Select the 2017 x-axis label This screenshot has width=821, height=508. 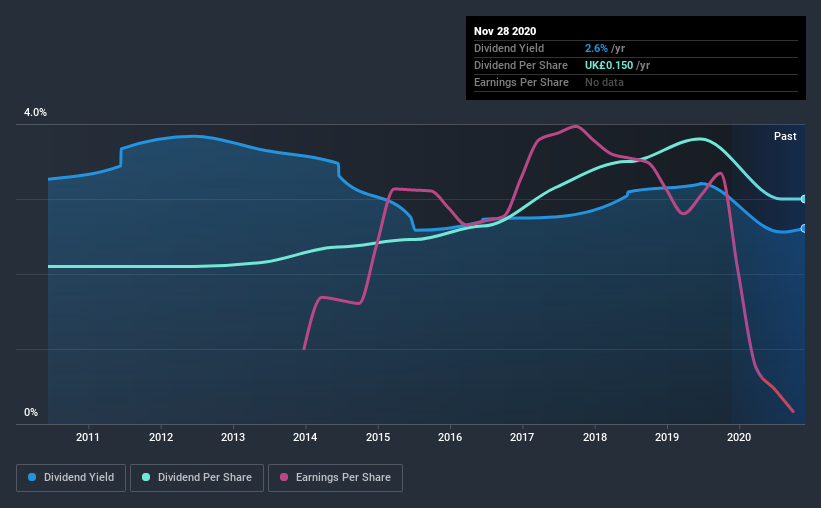click(x=522, y=437)
